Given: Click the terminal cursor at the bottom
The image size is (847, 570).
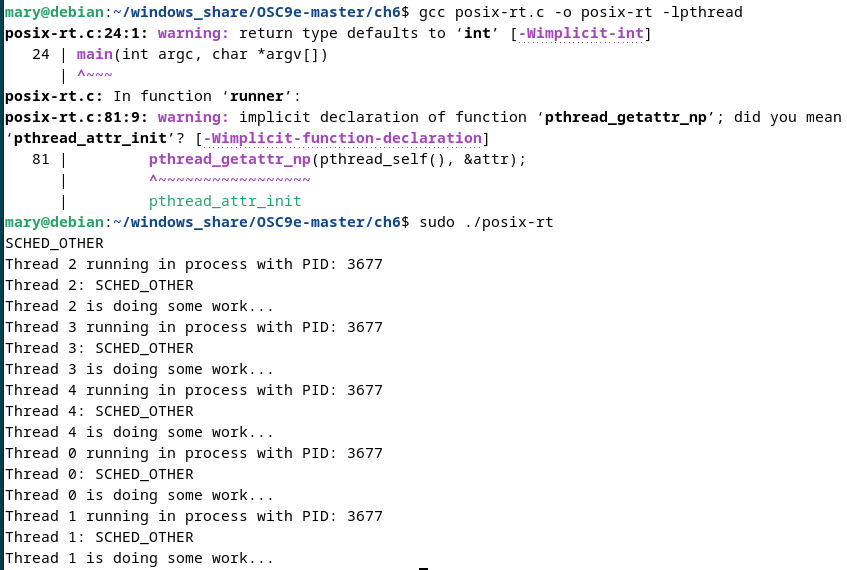Looking at the screenshot, I should click(424, 568).
